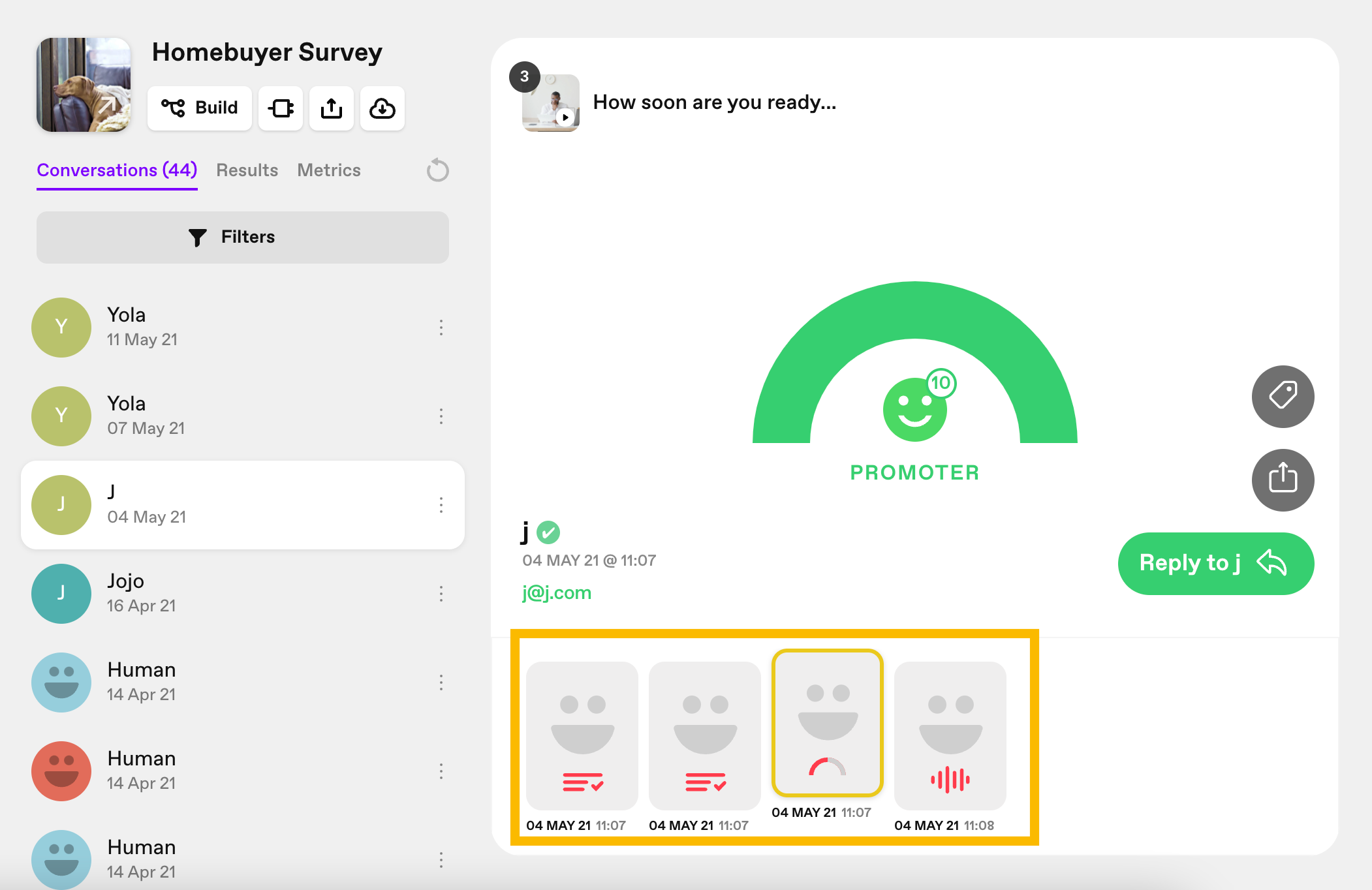This screenshot has width=1372, height=890.
Task: Click the share survey upload icon
Action: point(332,108)
